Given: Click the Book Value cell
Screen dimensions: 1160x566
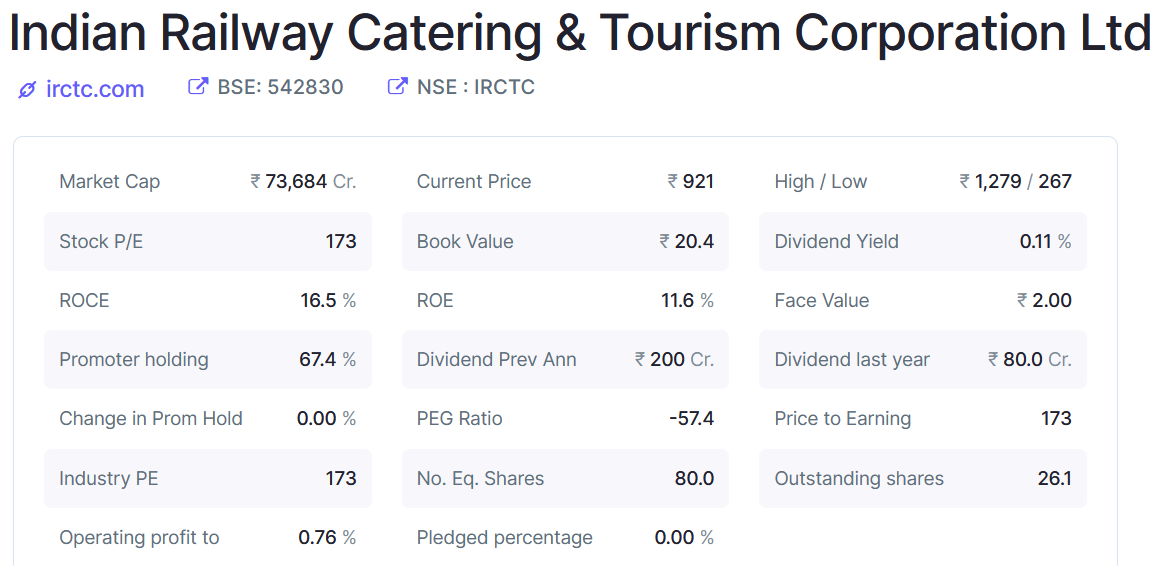Looking at the screenshot, I should (565, 241).
